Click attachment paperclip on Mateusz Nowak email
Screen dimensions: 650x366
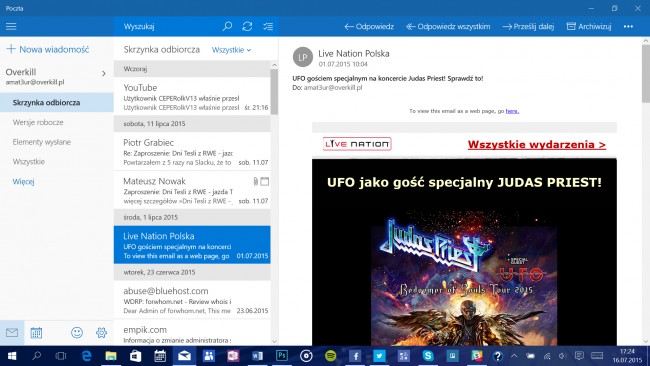coord(256,181)
